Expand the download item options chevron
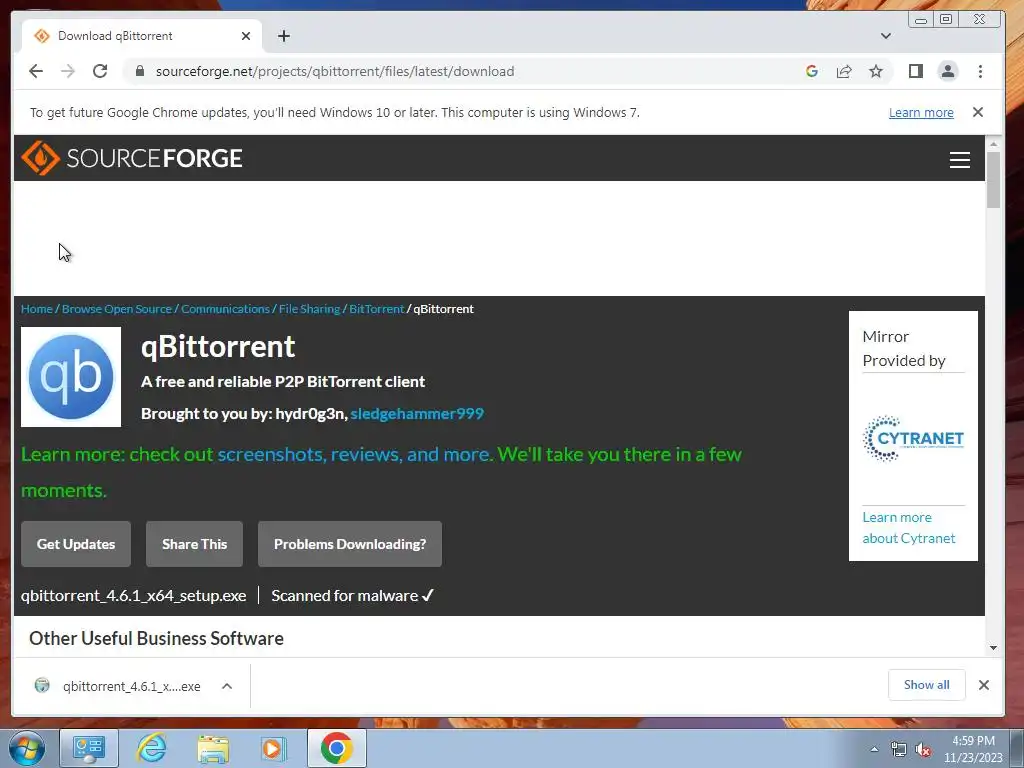 point(227,686)
